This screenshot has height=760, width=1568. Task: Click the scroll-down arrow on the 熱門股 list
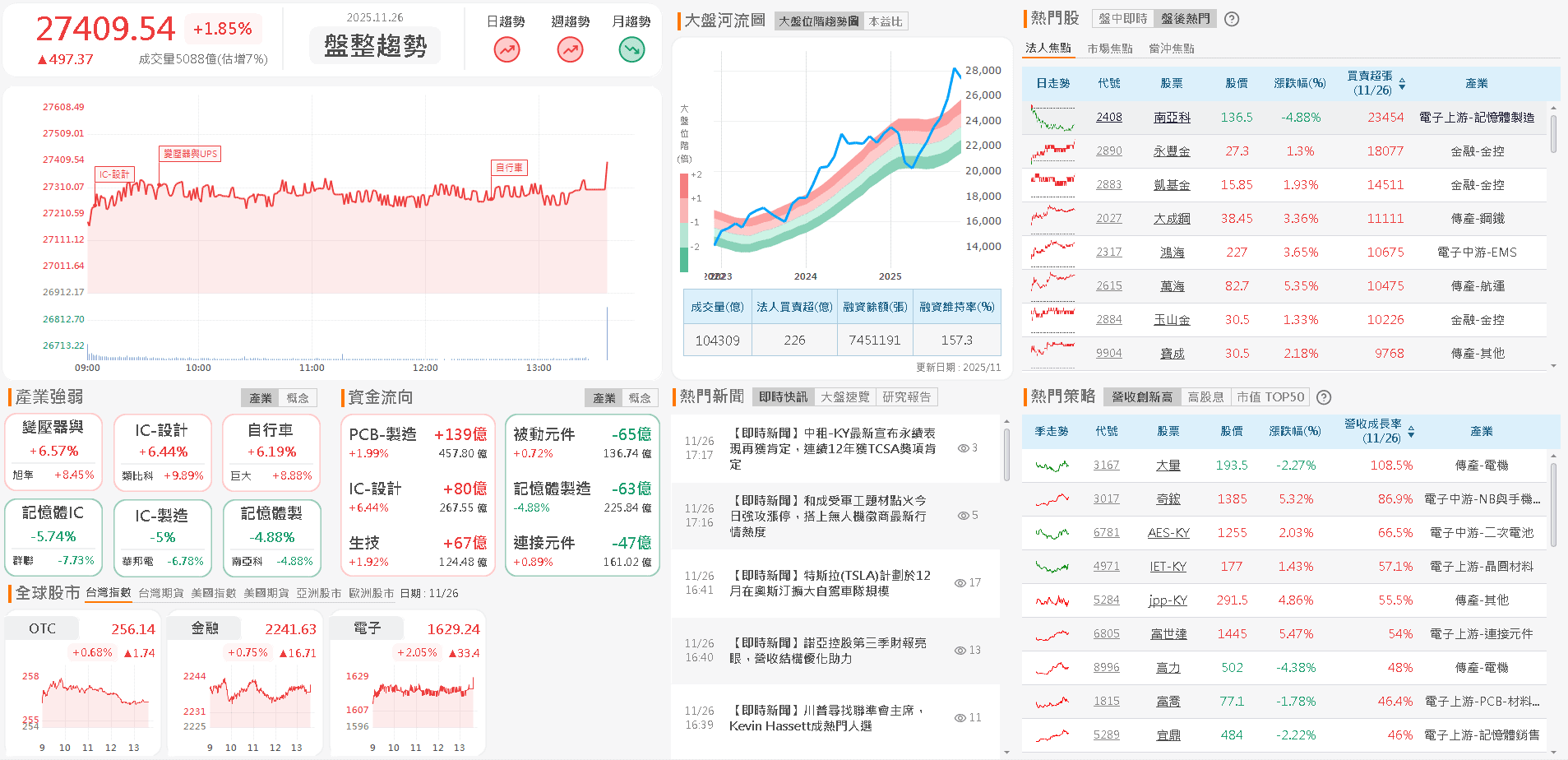1552,365
